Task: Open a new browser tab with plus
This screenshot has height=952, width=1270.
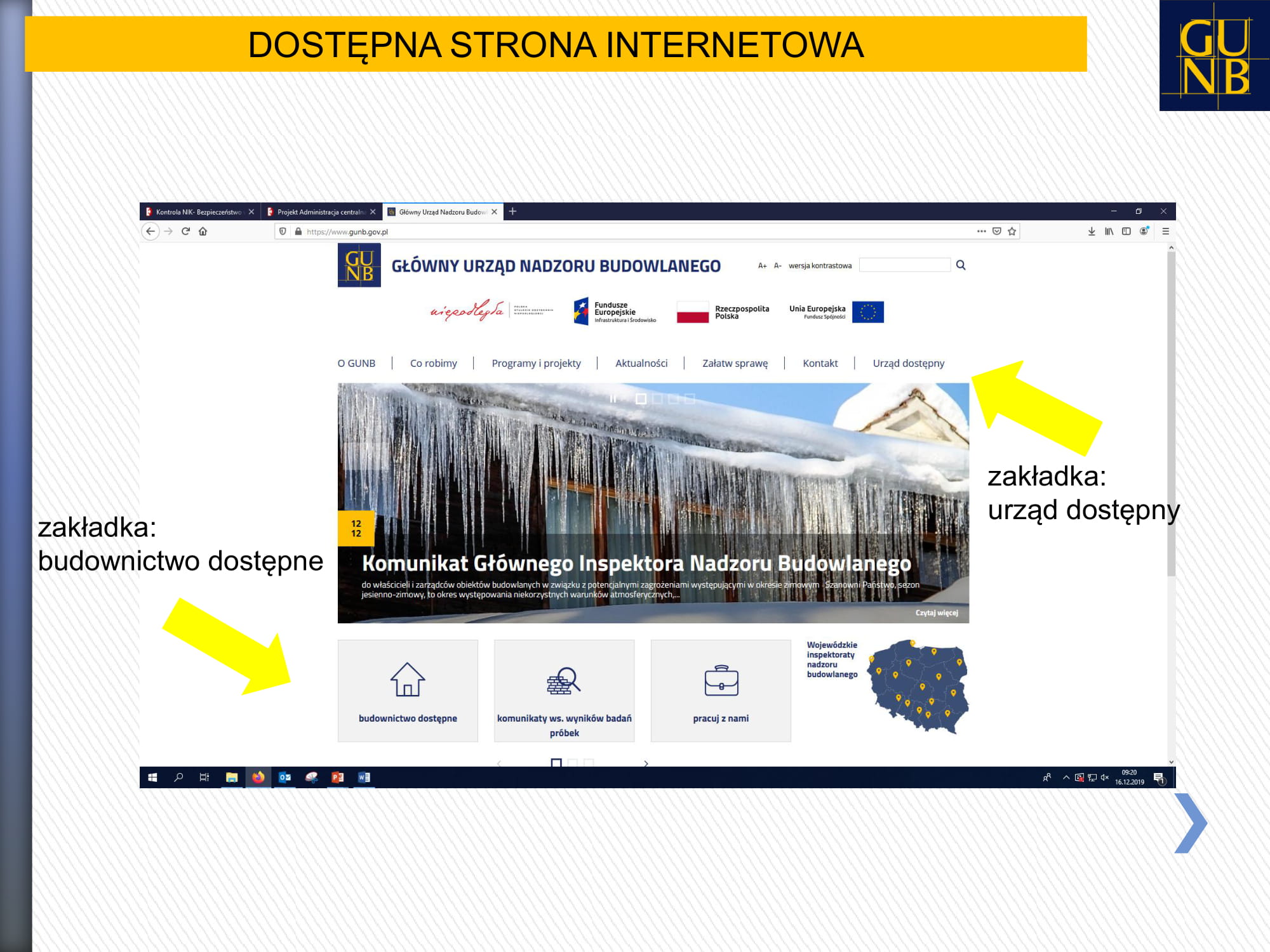Action: tap(513, 211)
